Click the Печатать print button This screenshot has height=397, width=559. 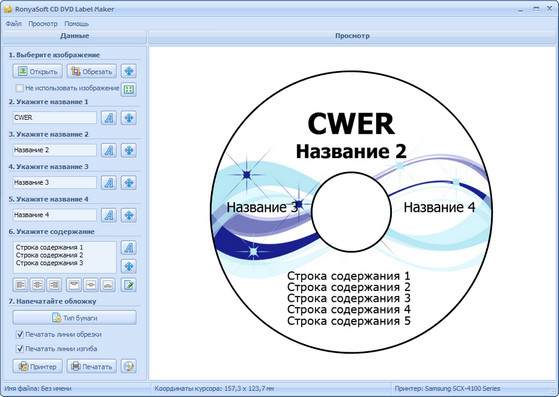pos(92,366)
